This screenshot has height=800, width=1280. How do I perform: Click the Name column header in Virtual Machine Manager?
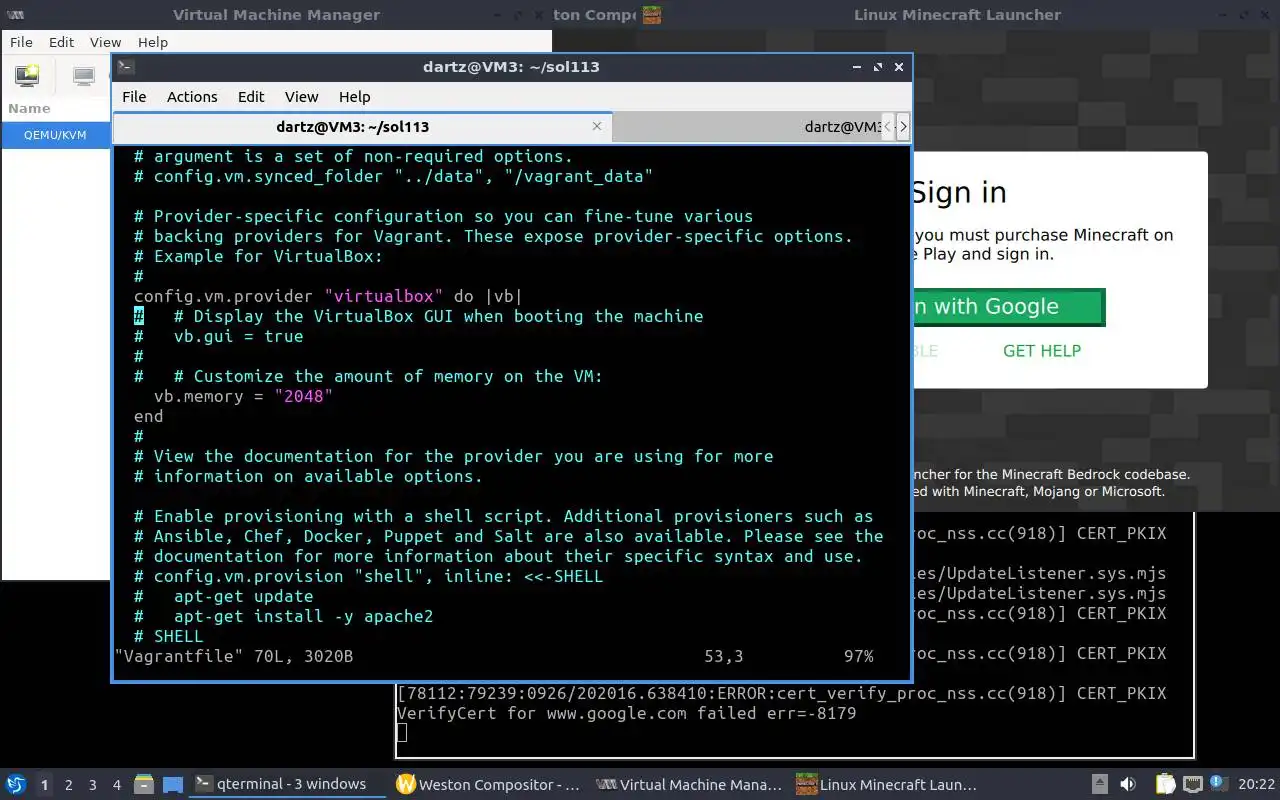tap(29, 108)
